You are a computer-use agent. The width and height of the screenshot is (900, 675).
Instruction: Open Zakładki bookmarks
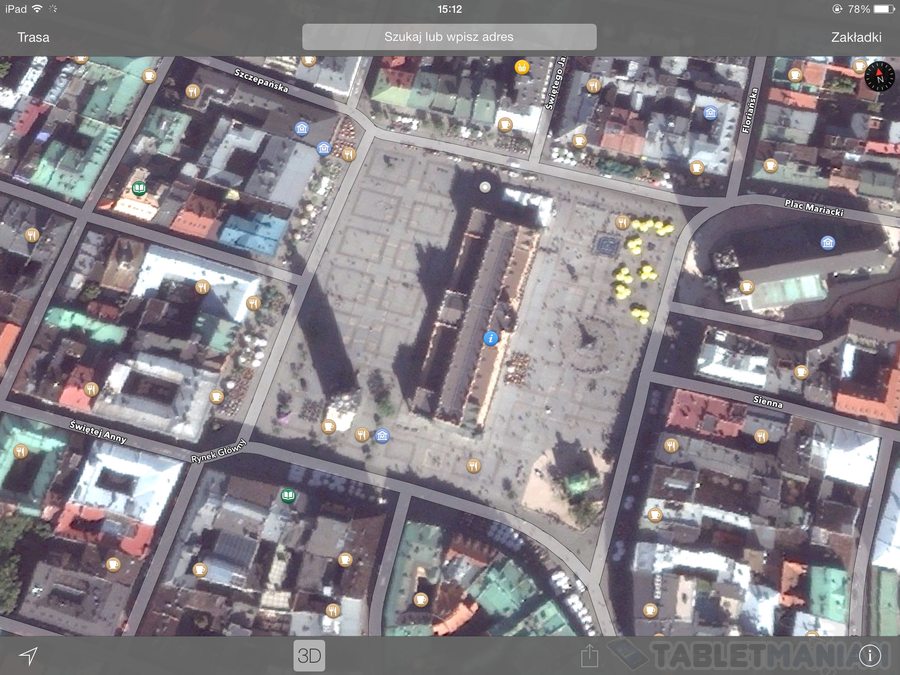click(856, 37)
